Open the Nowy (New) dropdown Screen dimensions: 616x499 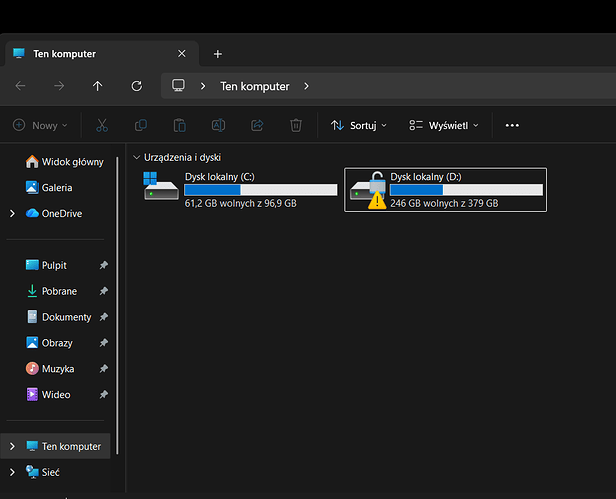click(x=40, y=125)
